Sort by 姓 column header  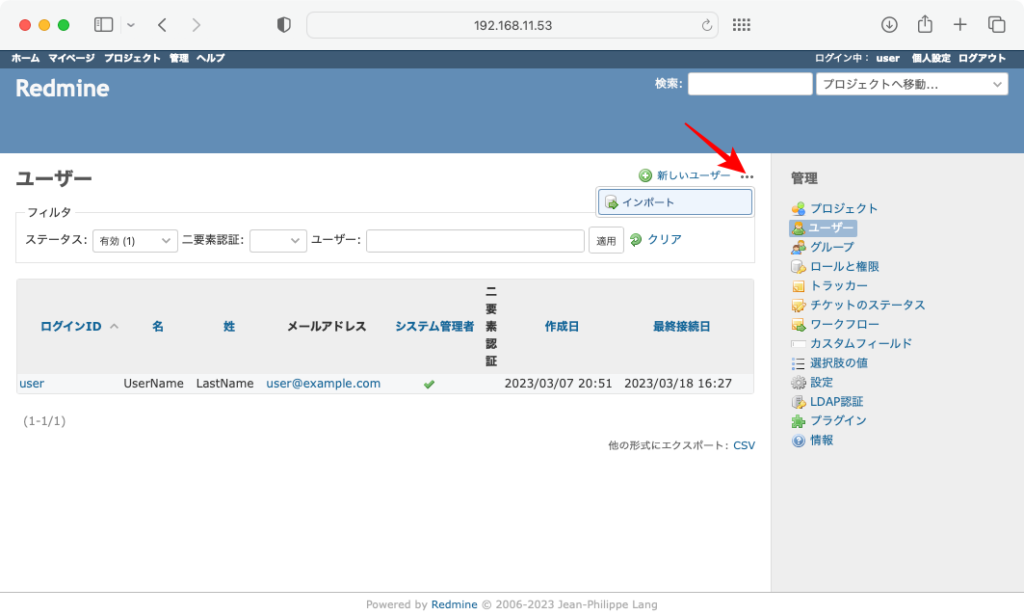coord(229,326)
